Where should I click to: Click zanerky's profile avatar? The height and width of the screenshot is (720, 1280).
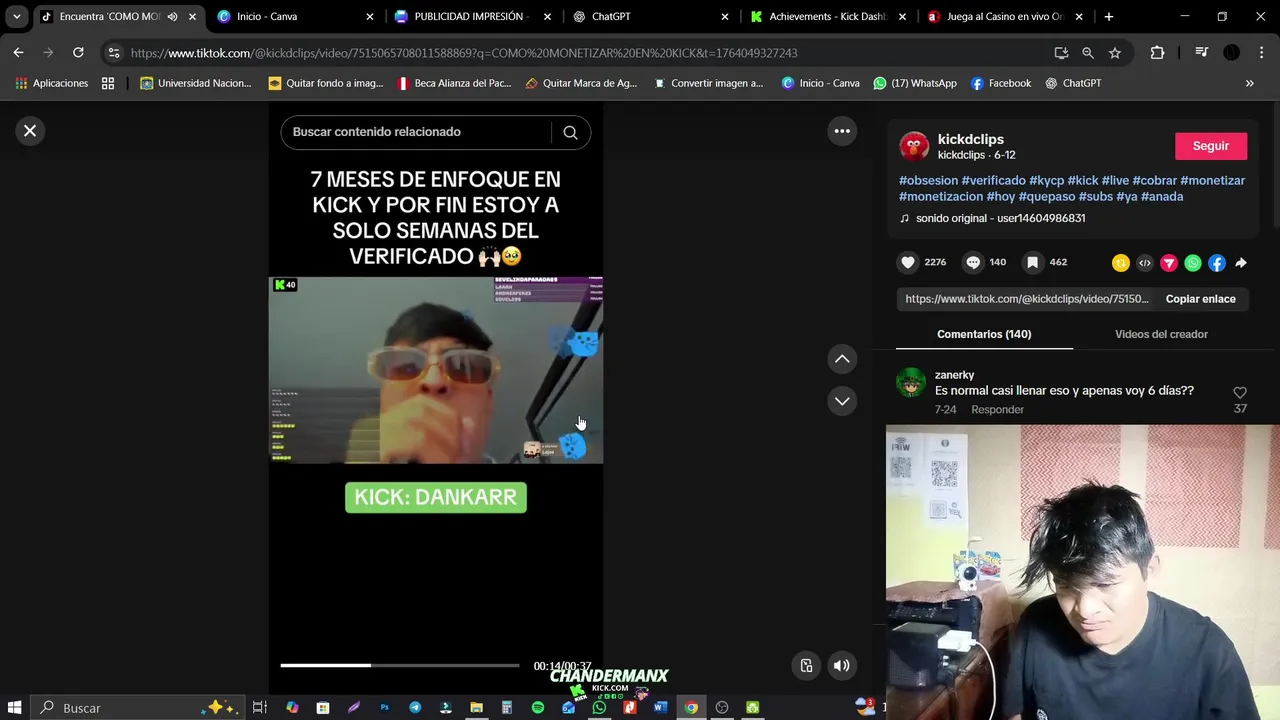tap(911, 382)
